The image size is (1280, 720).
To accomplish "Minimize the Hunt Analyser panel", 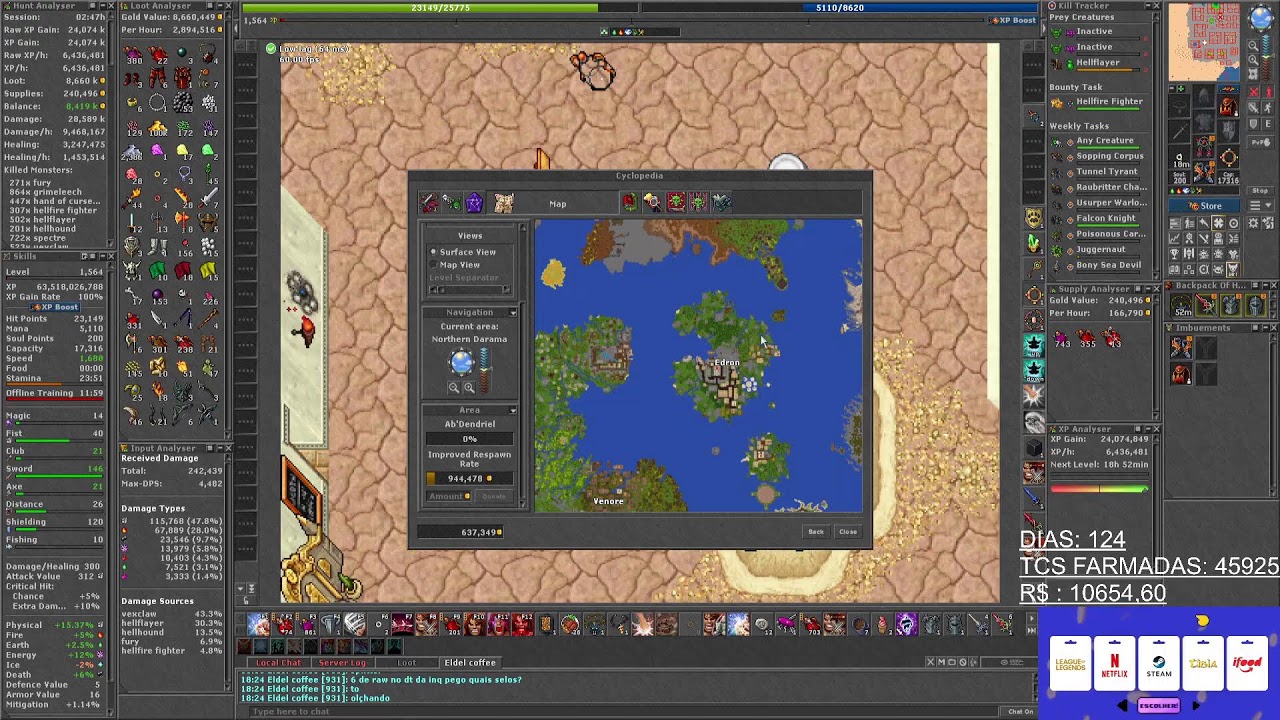I will click(101, 6).
